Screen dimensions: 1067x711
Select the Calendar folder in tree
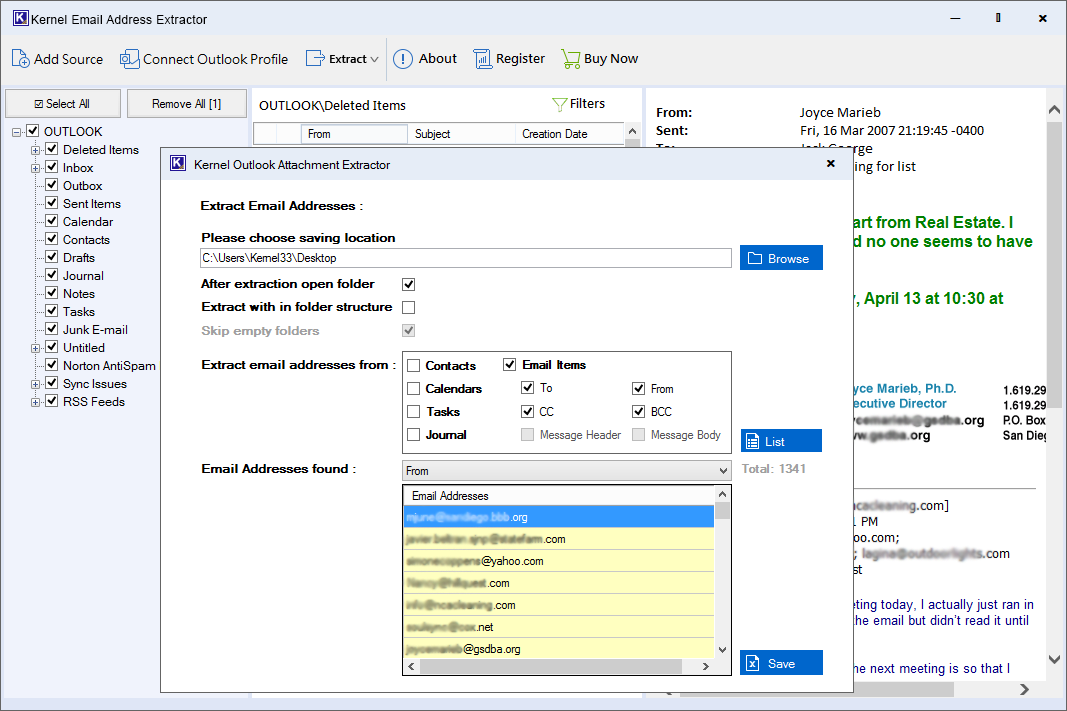click(x=88, y=222)
